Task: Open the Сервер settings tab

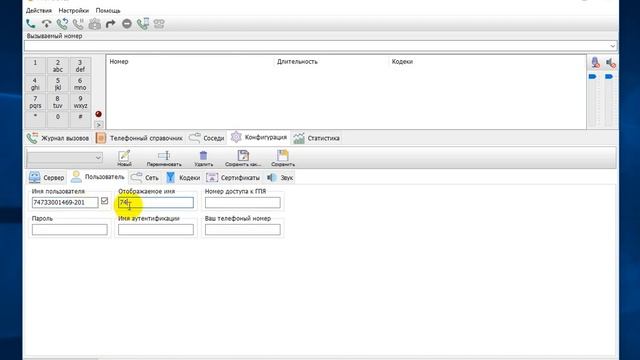Action: pyautogui.click(x=47, y=178)
